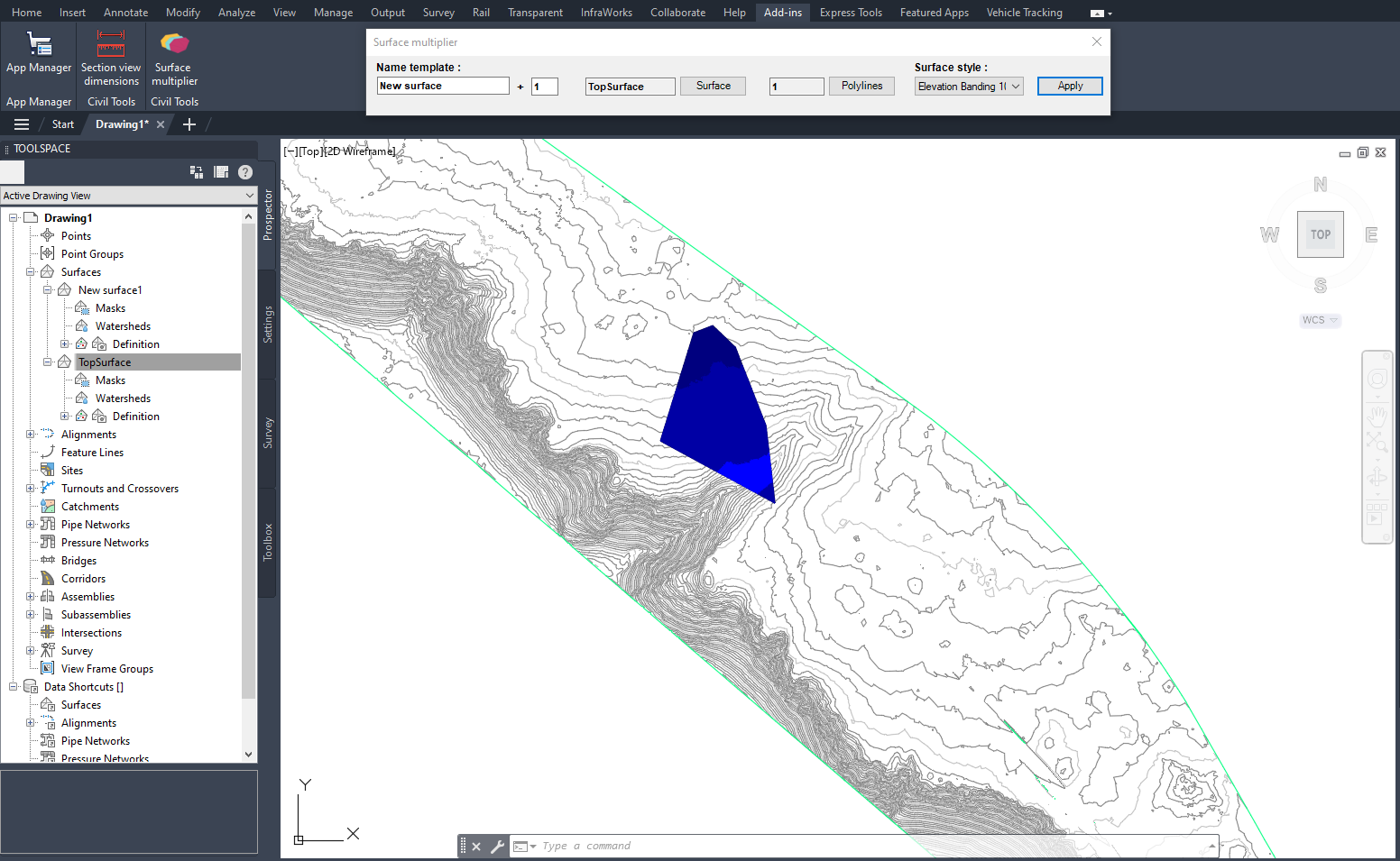This screenshot has width=1400, height=861.
Task: Launch the Surface multiplier tool
Action: coord(174,59)
